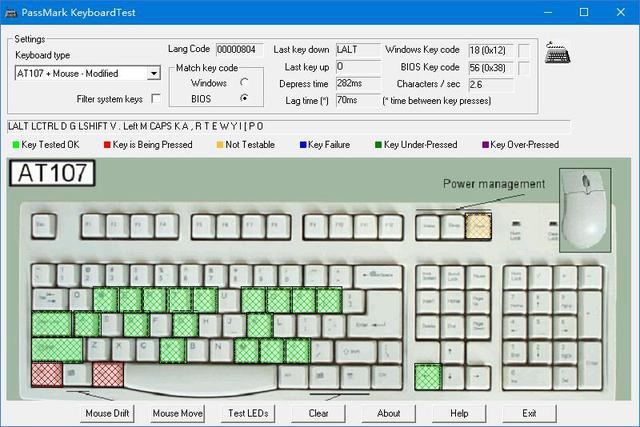
Task: Open the About dialog
Action: [x=389, y=414]
